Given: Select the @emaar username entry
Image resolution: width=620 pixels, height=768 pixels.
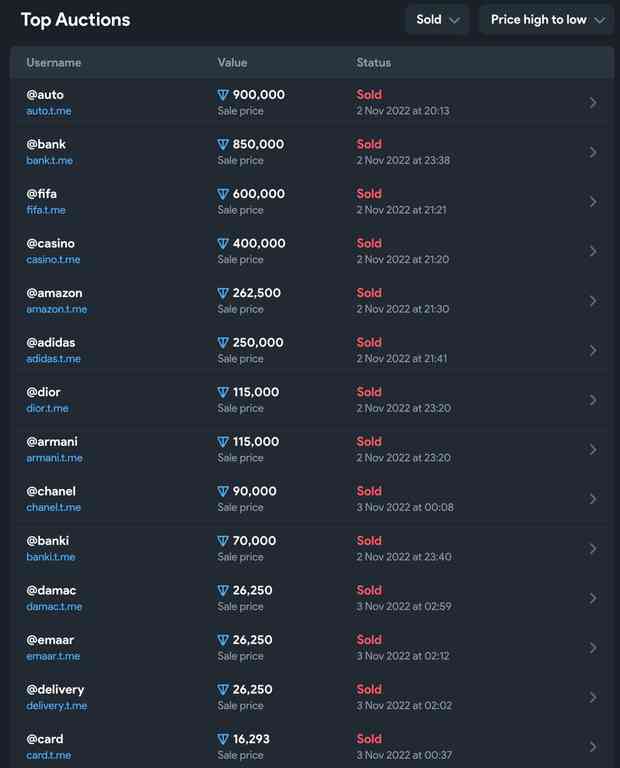Looking at the screenshot, I should coord(50,640).
